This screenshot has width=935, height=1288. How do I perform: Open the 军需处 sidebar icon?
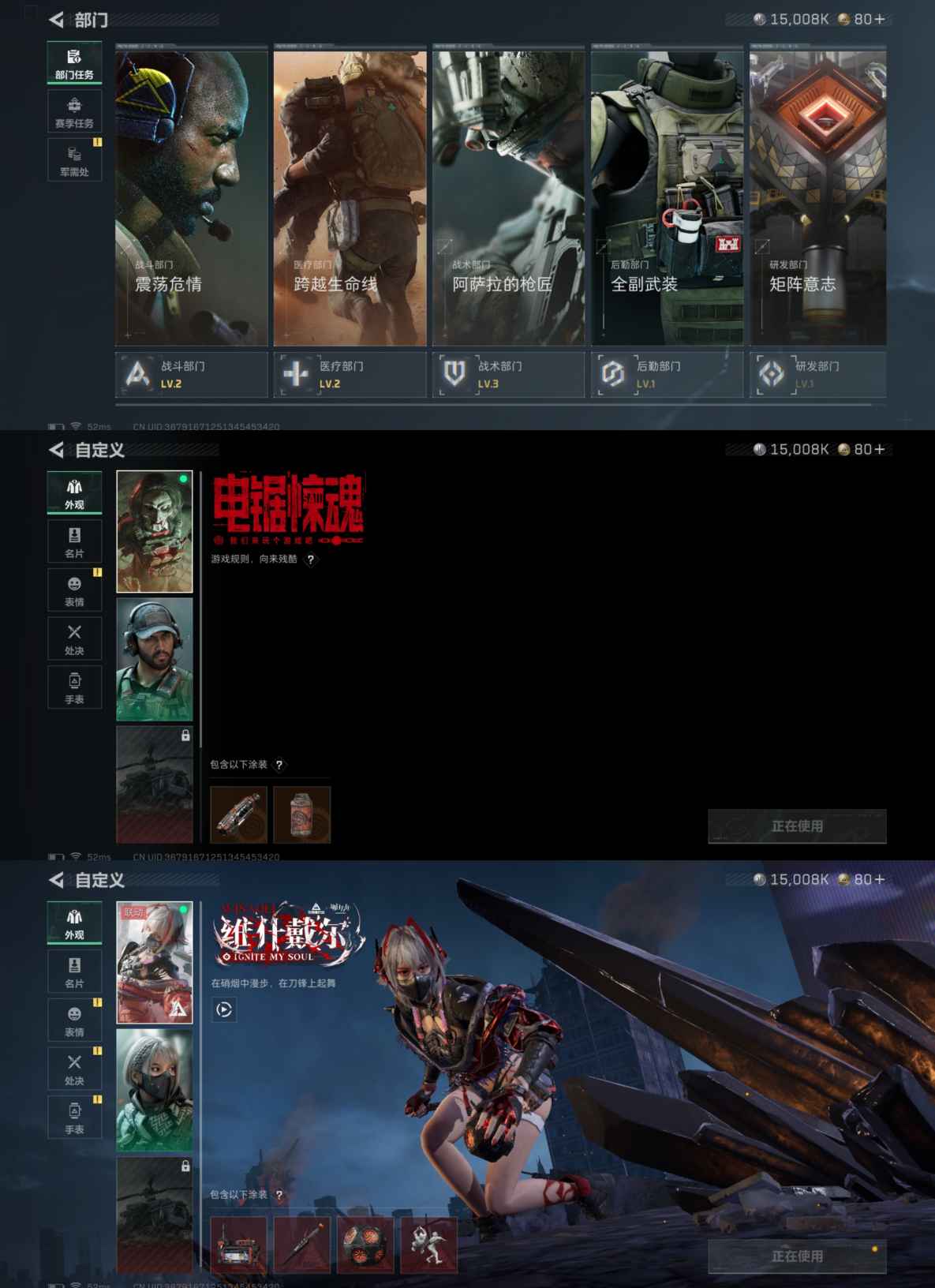coord(74,160)
